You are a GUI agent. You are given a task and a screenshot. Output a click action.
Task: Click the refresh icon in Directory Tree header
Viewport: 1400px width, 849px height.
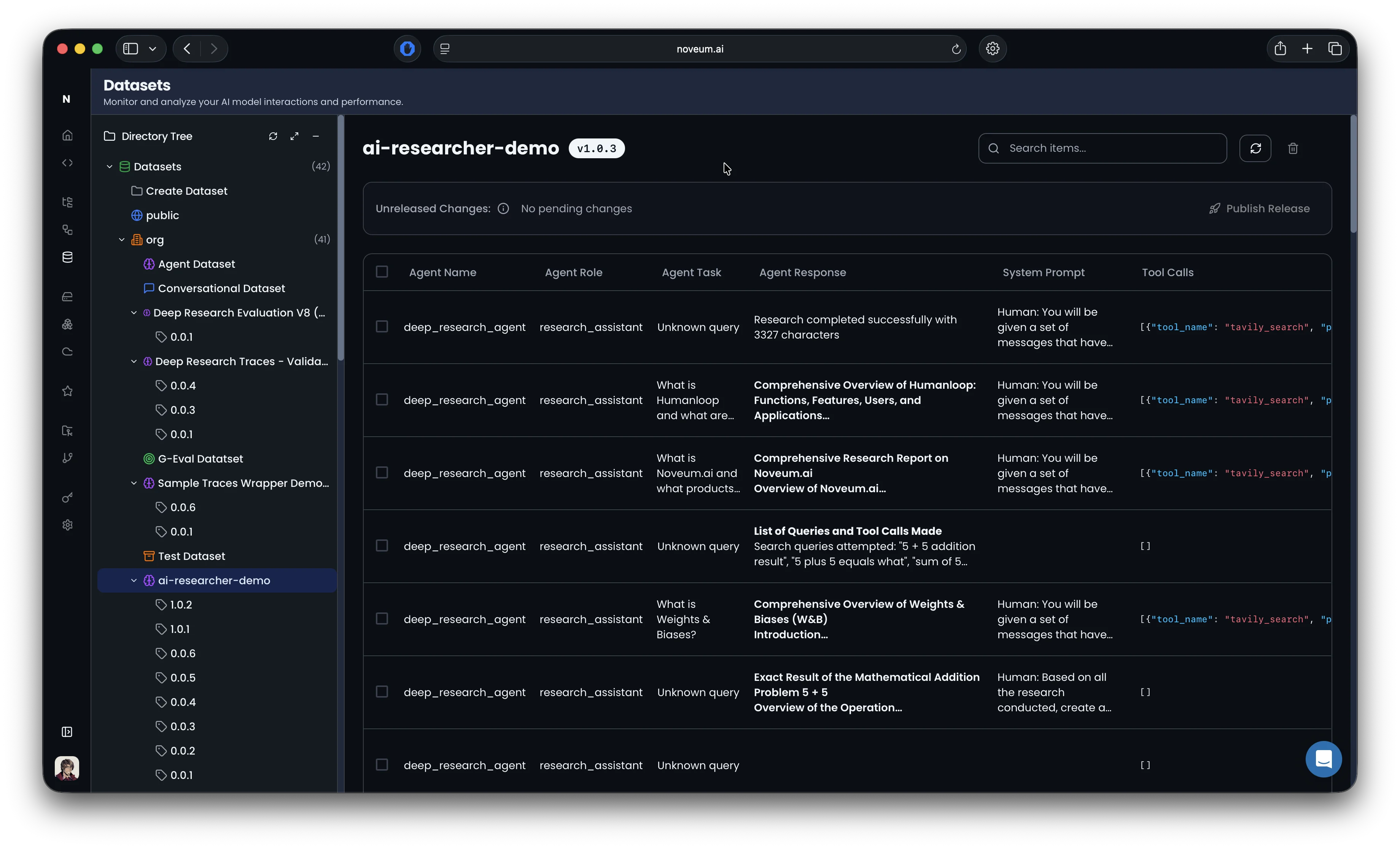pyautogui.click(x=273, y=137)
